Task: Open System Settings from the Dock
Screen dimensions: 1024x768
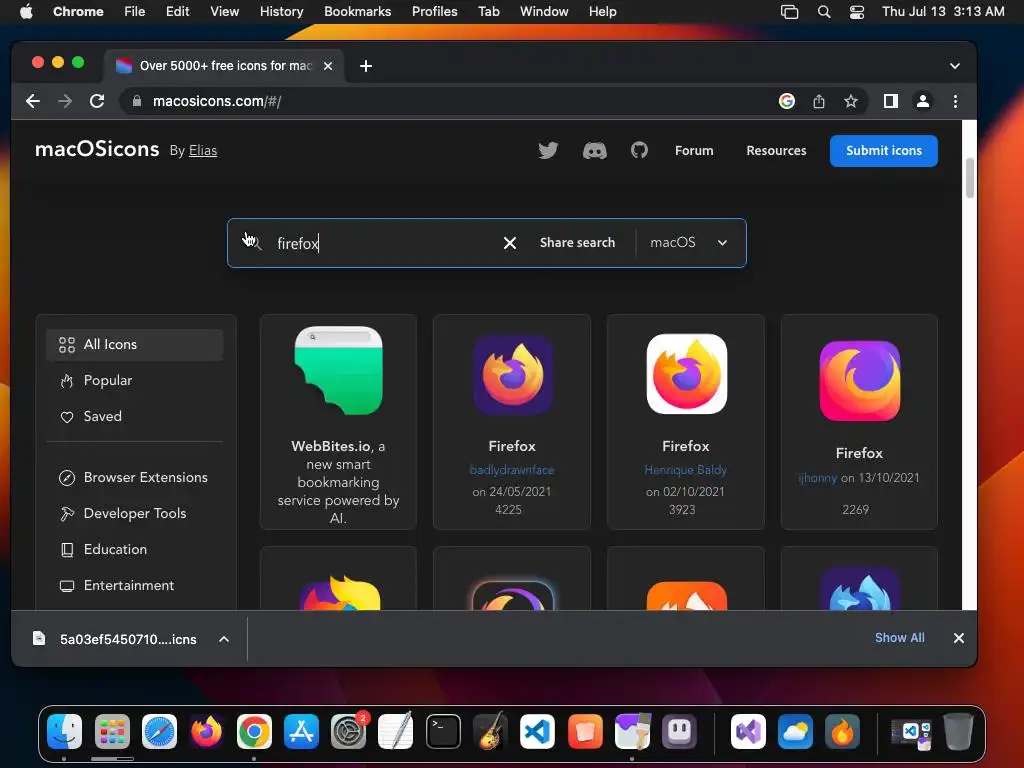Action: 349,731
